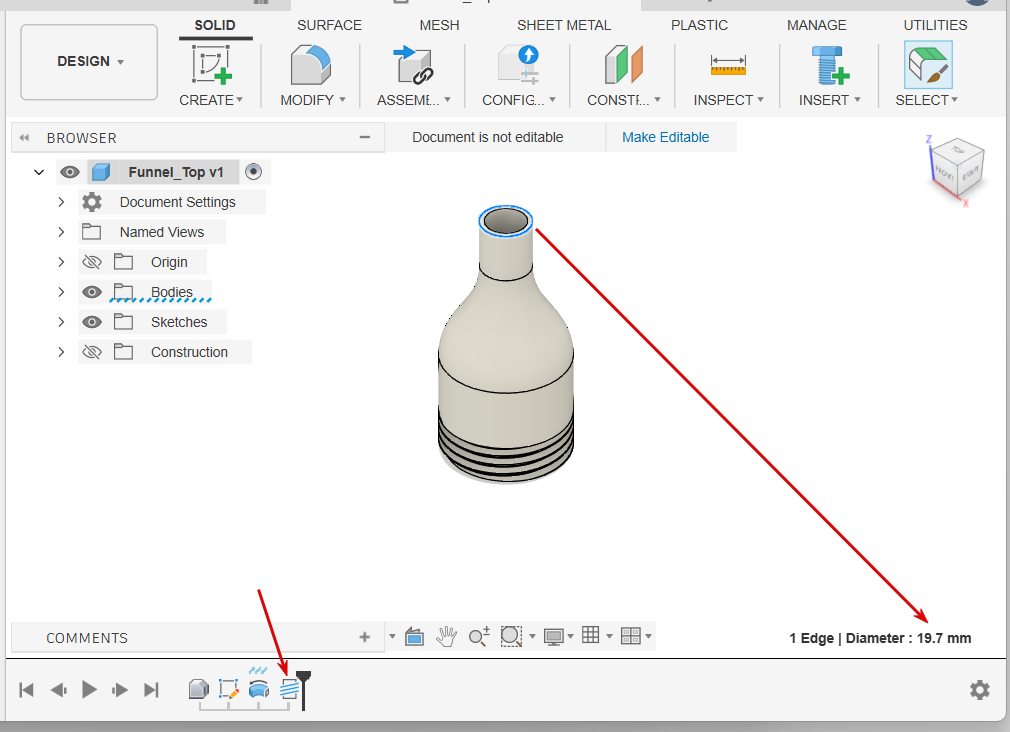Hide the Bodies folder
Viewport: 1010px width, 732px height.
pyautogui.click(x=92, y=292)
